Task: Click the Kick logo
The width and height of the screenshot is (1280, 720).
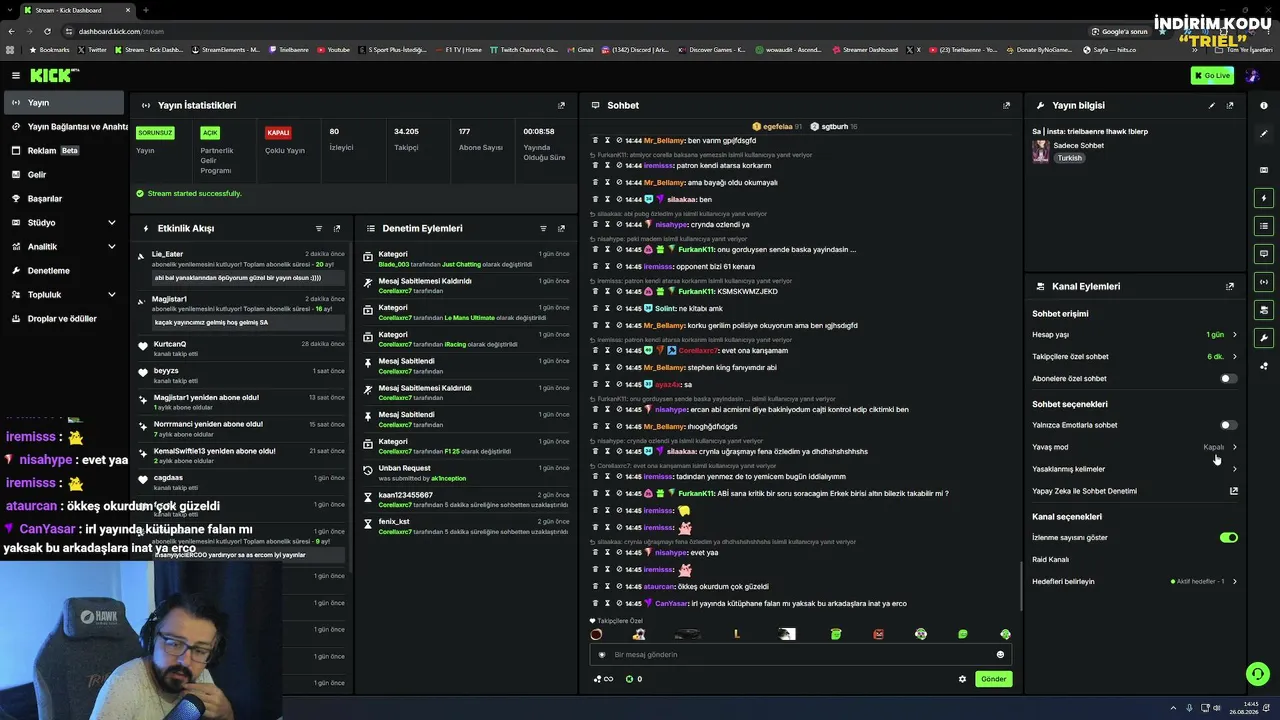Action: 54,75
